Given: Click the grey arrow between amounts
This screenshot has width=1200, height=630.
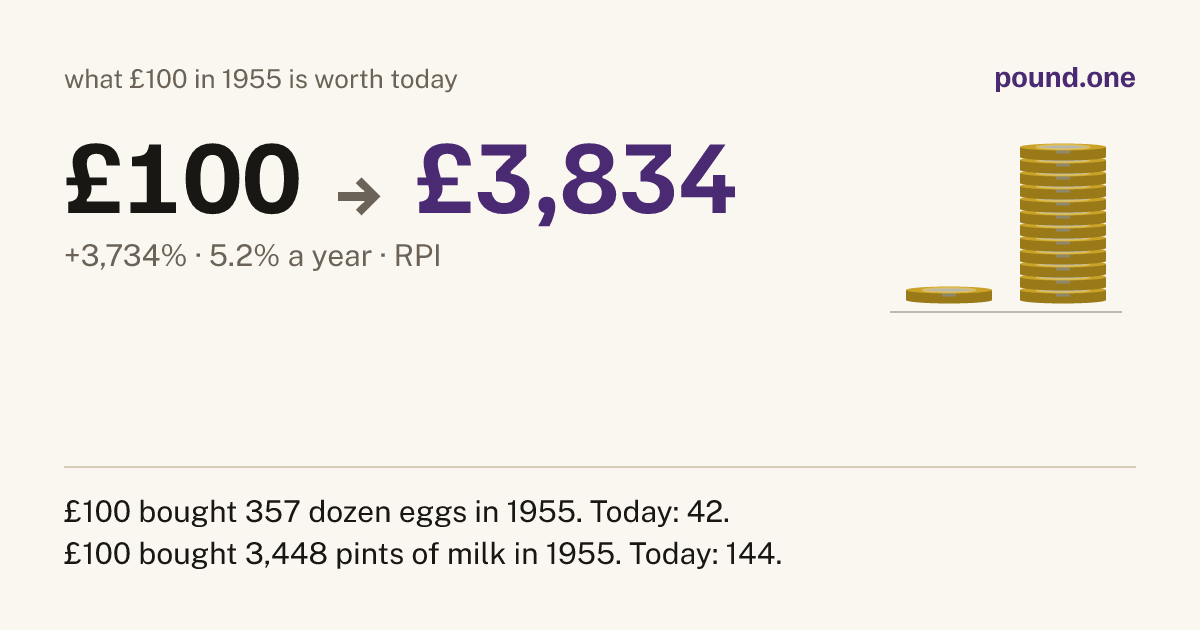Looking at the screenshot, I should 359,199.
